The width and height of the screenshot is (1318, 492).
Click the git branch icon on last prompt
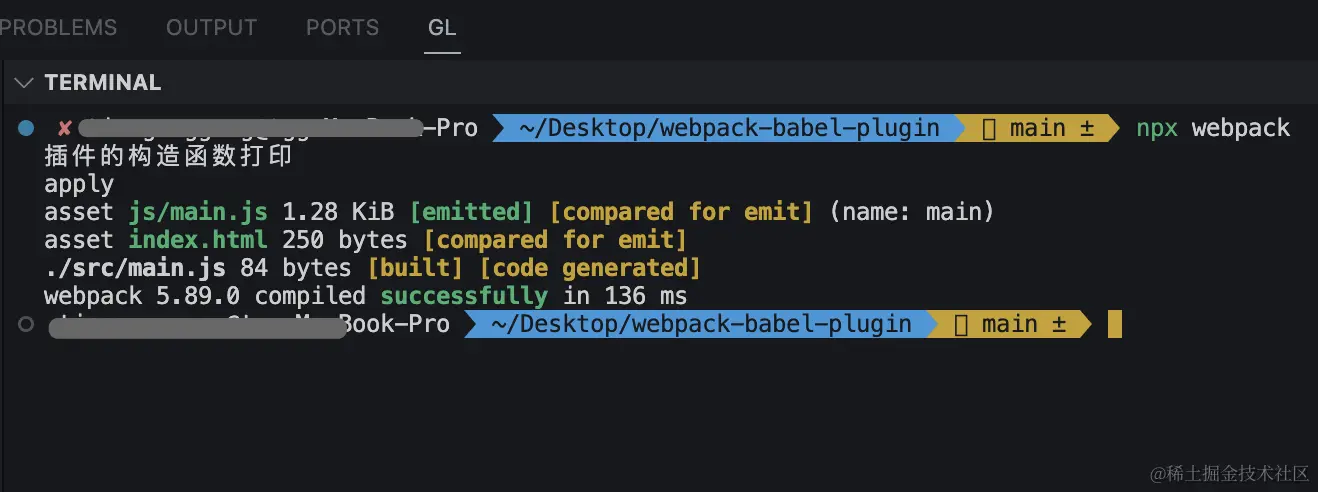click(x=961, y=324)
